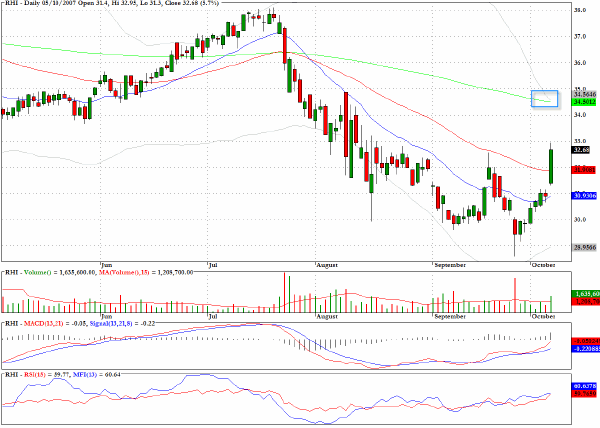Select the blue -0.22083 signal value tag
600x428 pixels.
pyautogui.click(x=585, y=349)
